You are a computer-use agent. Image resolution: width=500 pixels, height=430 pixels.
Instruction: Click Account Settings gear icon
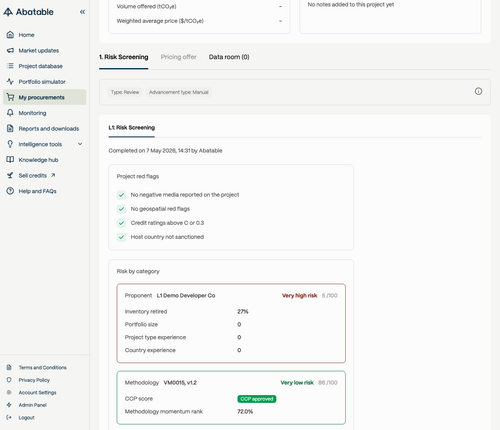pos(9,392)
